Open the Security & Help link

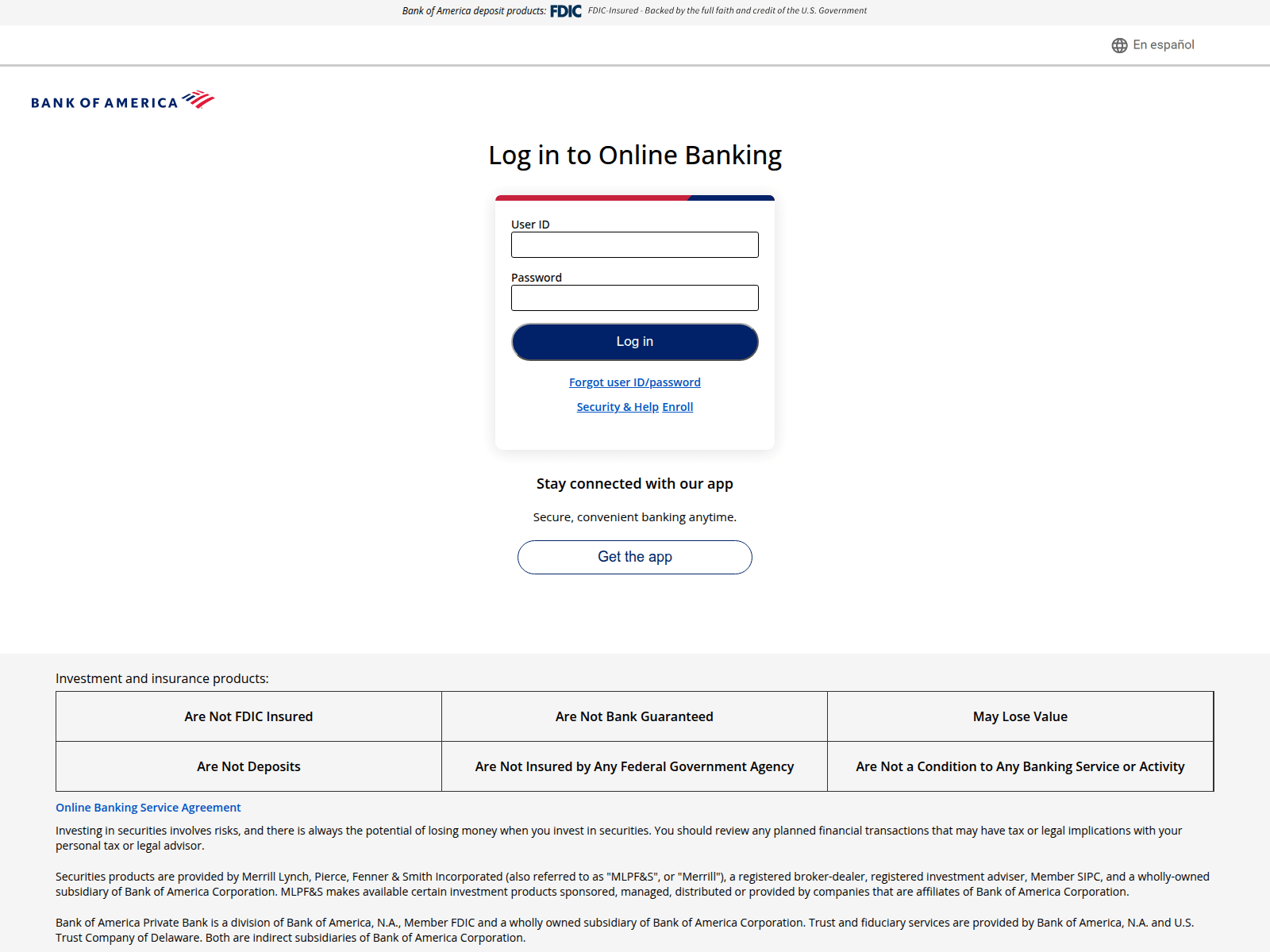(x=618, y=407)
